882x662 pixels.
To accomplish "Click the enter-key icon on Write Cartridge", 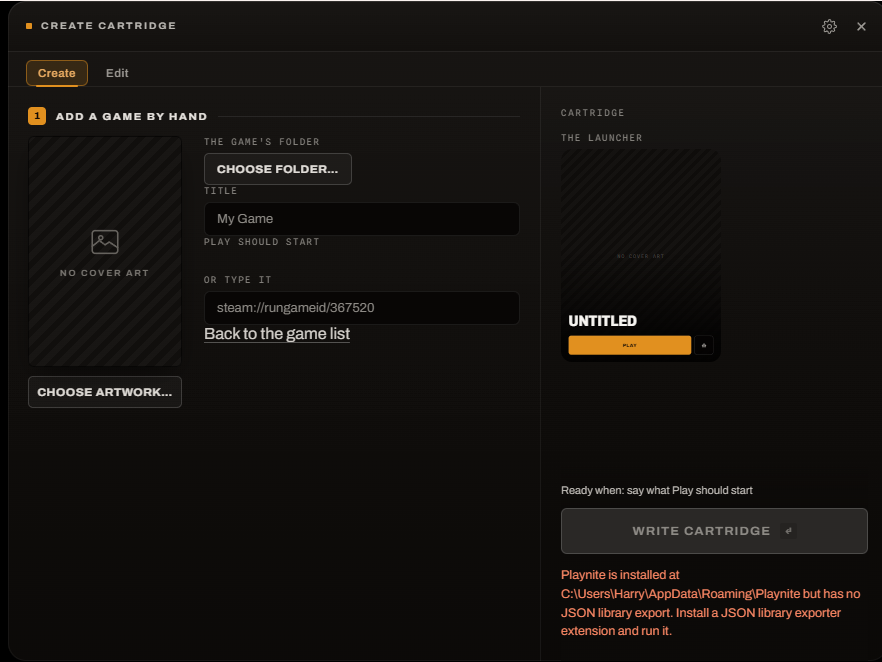I will (x=788, y=531).
